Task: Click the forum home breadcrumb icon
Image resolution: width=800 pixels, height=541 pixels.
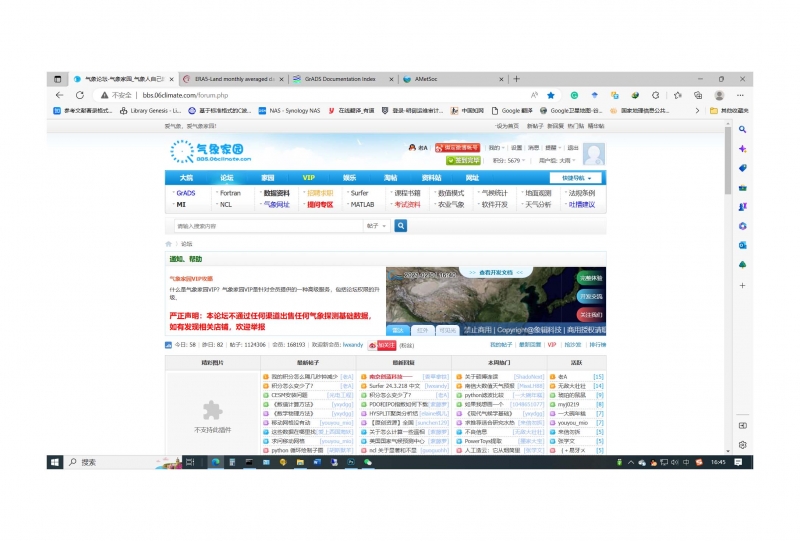Action: (169, 243)
